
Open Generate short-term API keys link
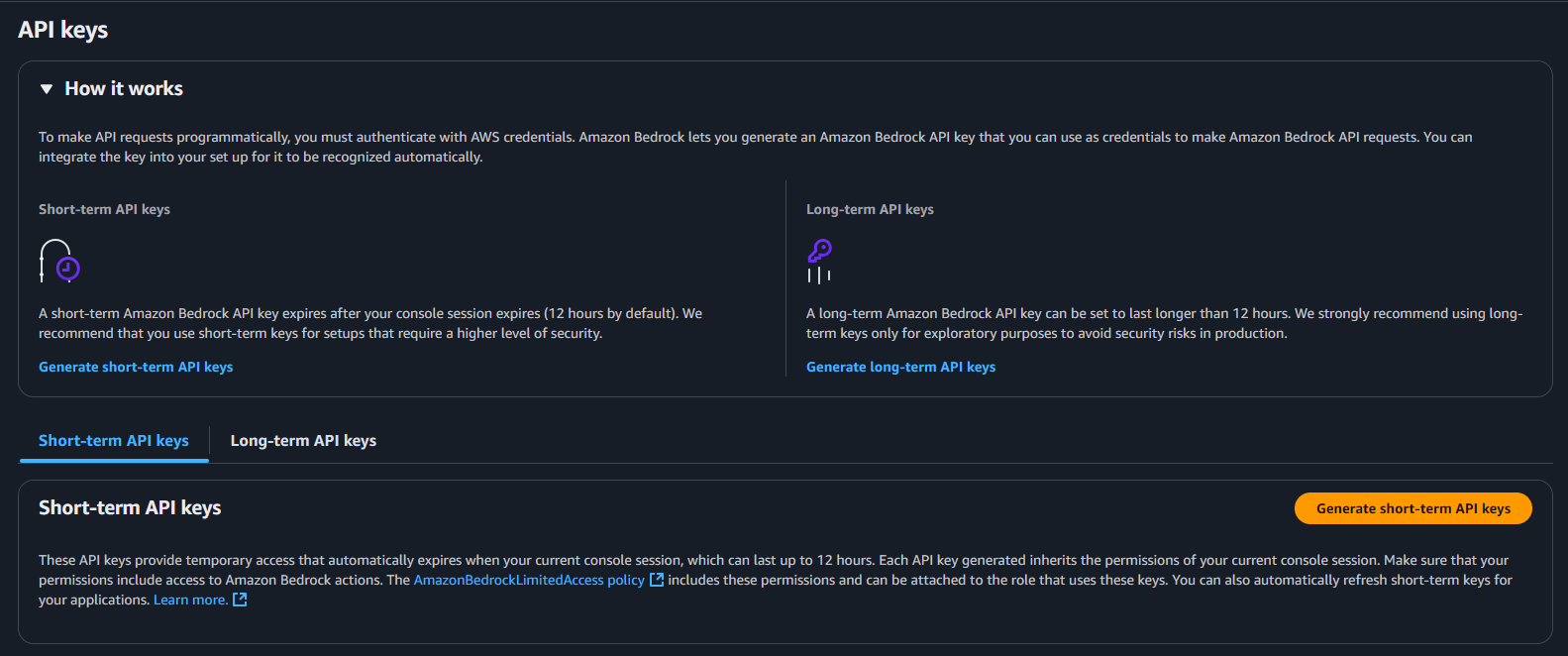click(x=136, y=367)
